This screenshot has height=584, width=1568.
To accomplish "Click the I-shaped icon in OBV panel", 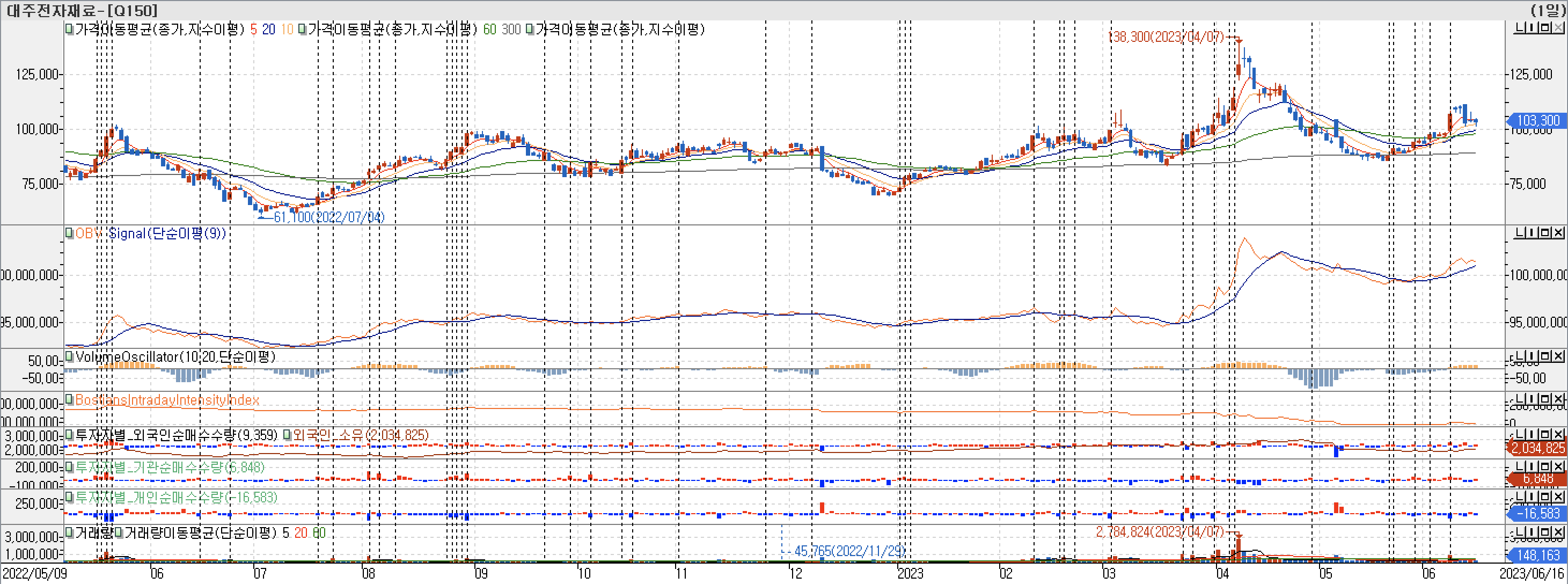I will [1532, 232].
